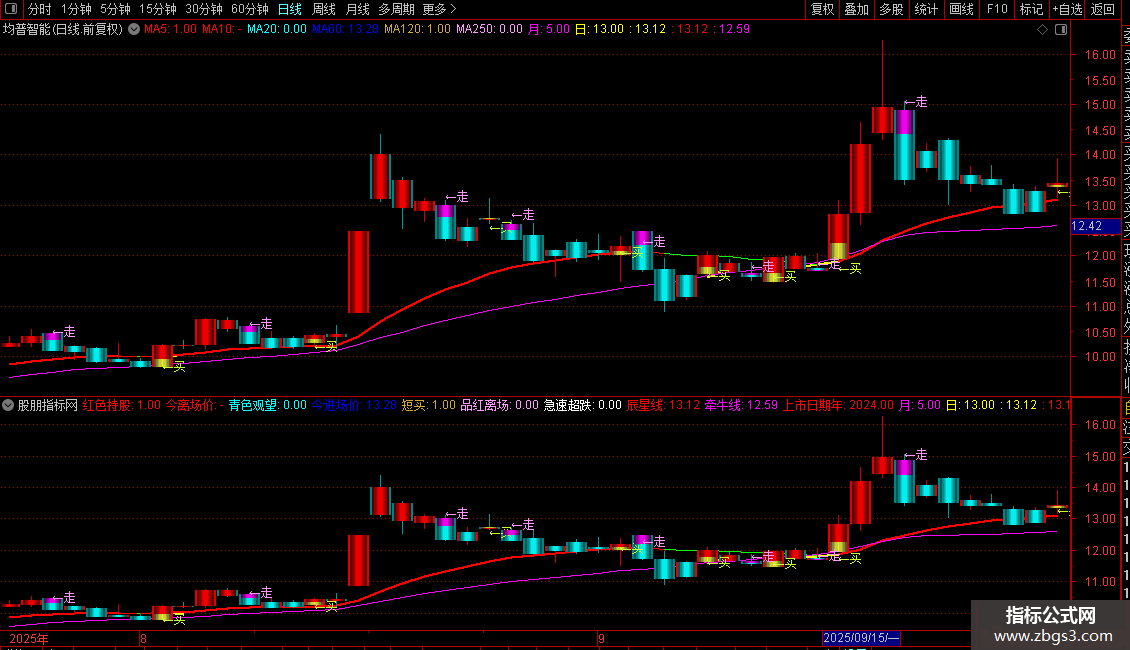The image size is (1130, 650).
Task: Expand the 更多 period options
Action: pyautogui.click(x=440, y=9)
